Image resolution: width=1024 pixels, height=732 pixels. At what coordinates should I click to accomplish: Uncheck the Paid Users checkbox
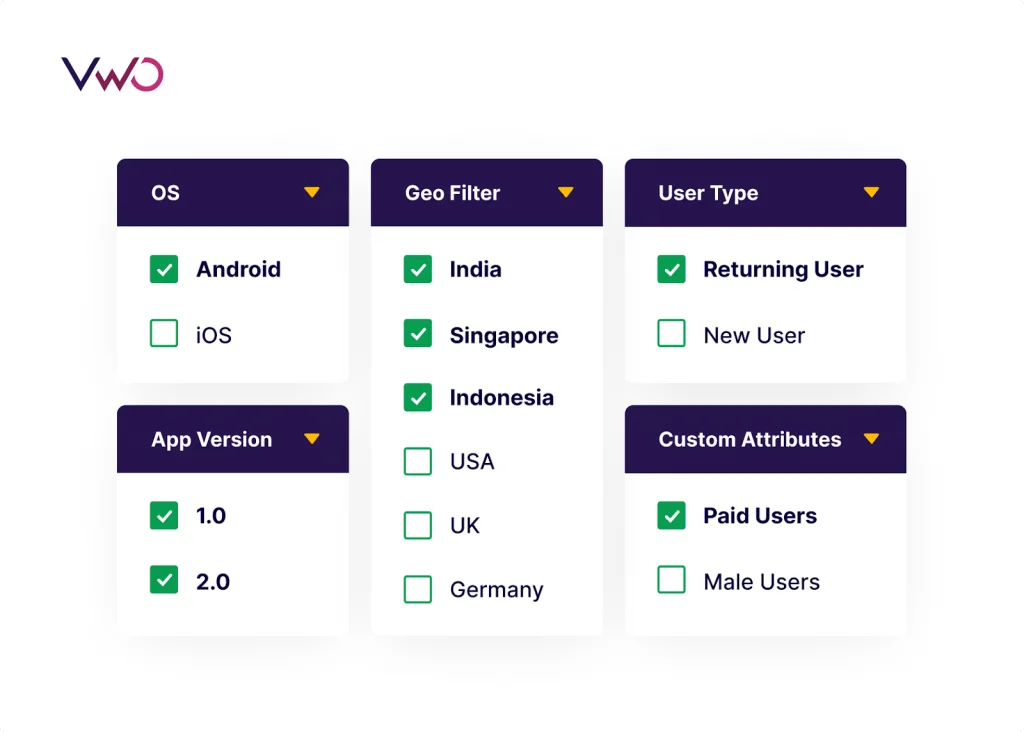(x=672, y=516)
